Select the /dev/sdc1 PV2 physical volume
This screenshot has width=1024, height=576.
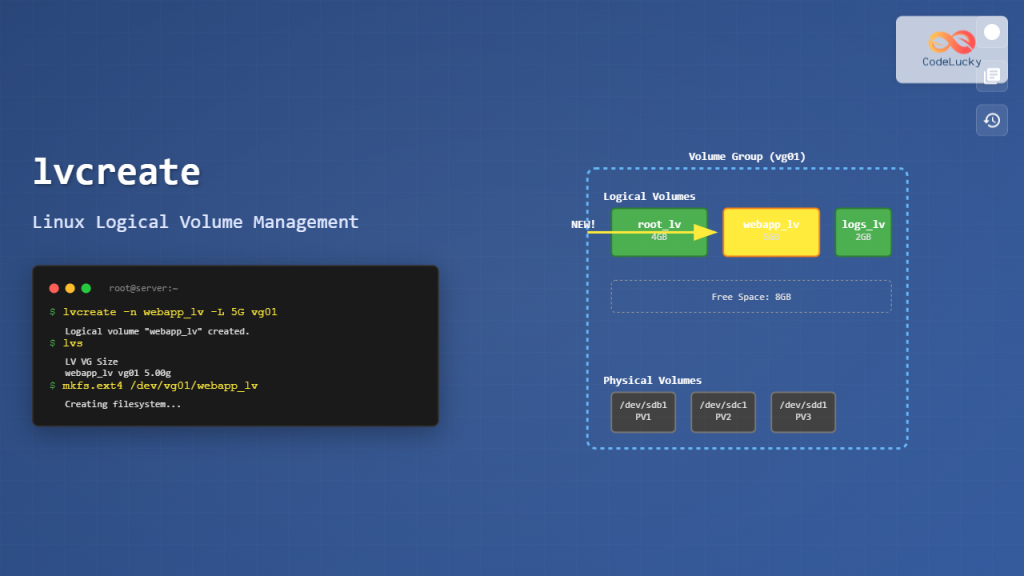[723, 412]
